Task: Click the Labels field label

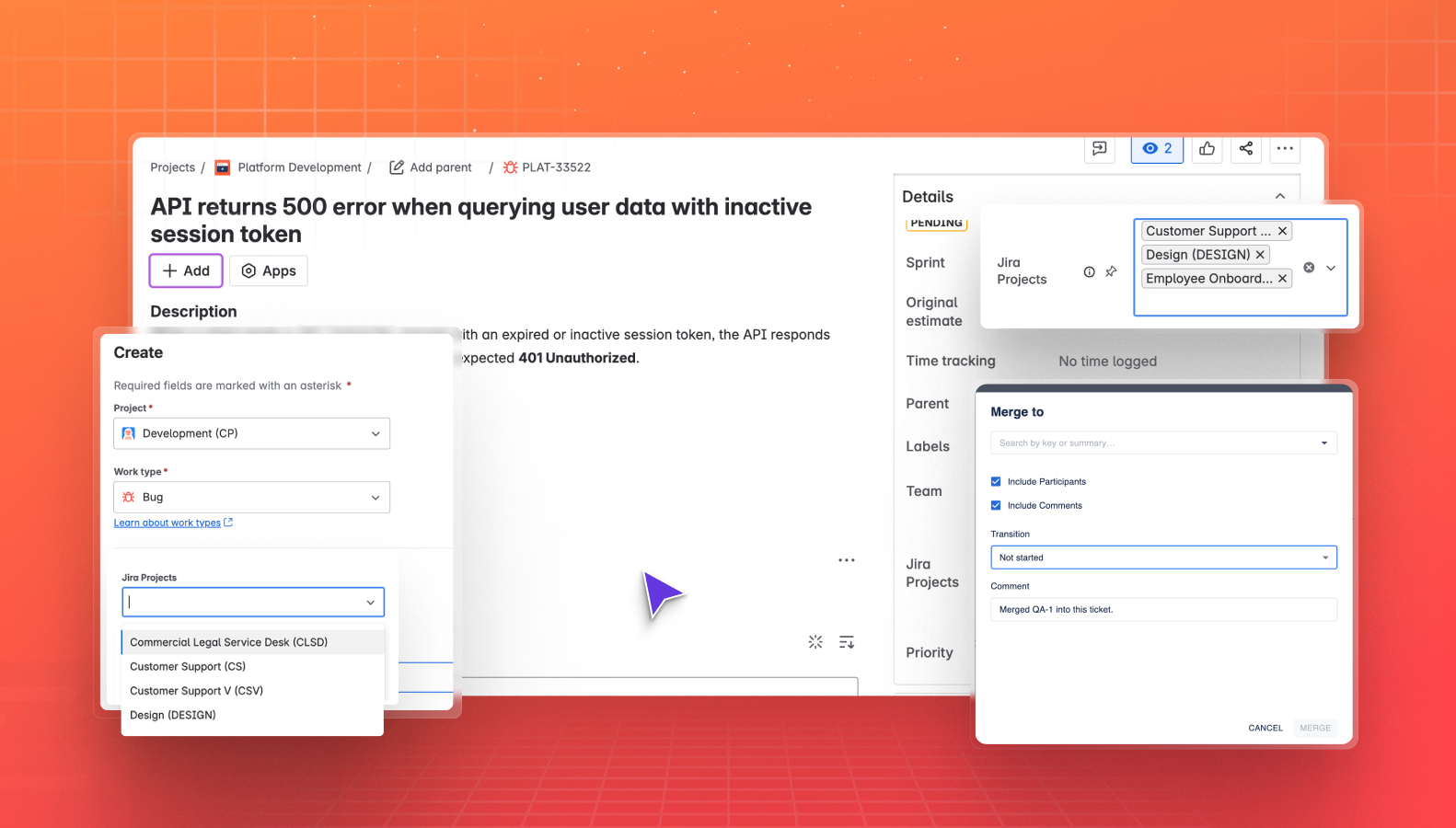Action: (928, 446)
